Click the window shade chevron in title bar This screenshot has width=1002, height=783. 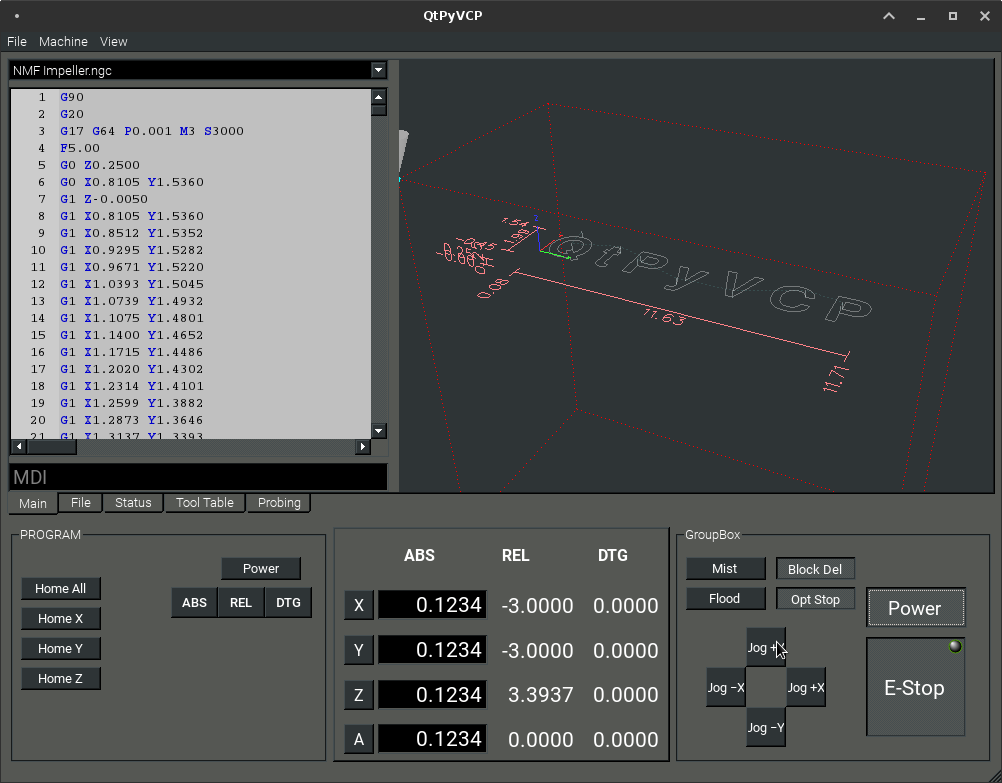pos(889,16)
